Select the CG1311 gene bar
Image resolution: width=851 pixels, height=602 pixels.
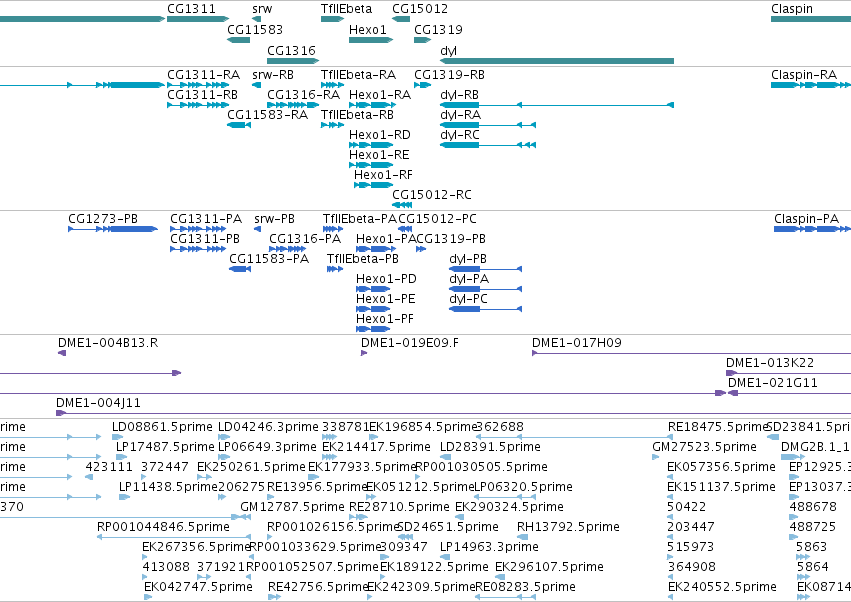(x=198, y=19)
